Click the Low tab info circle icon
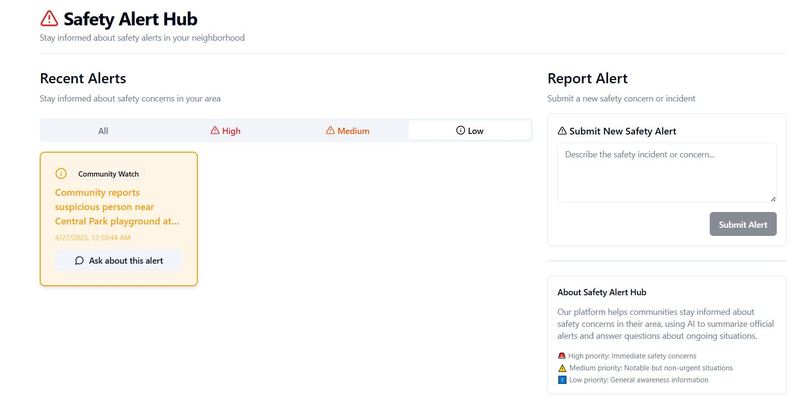 tap(460, 131)
